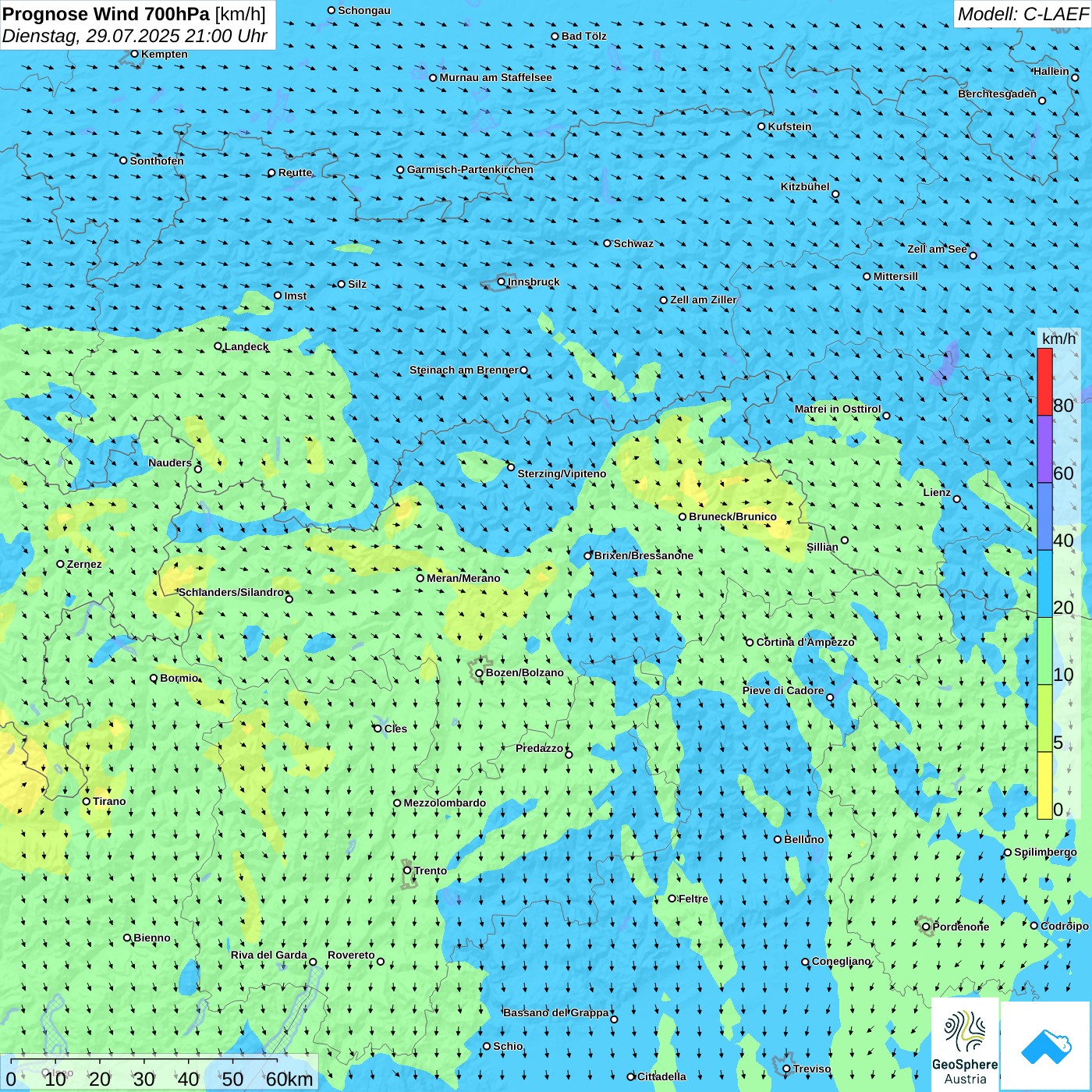Select the Pordenone city label
1092x1092 pixels.
[x=961, y=927]
